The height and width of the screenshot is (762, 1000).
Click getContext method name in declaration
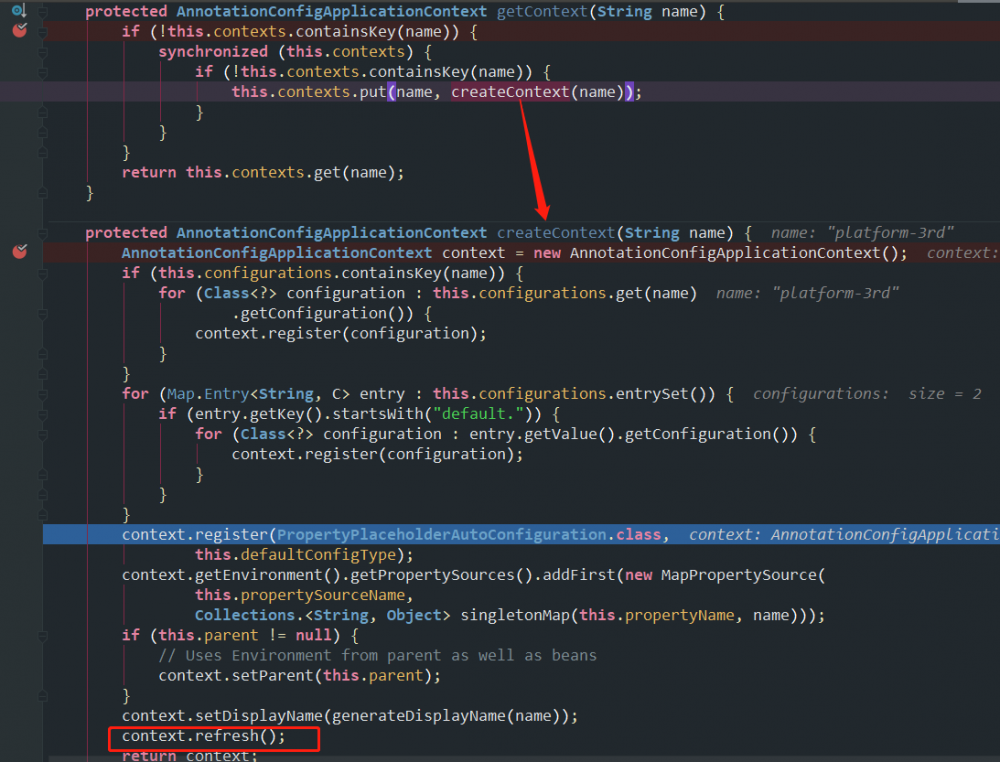(542, 11)
